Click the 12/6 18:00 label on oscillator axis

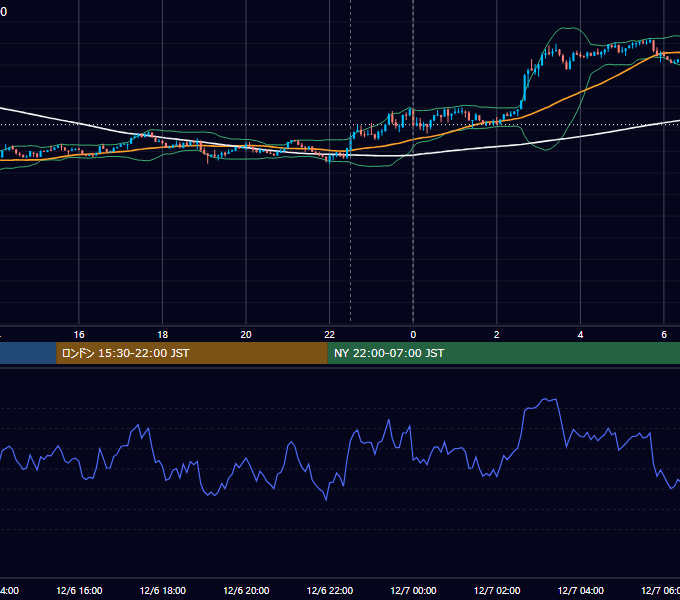point(163,590)
